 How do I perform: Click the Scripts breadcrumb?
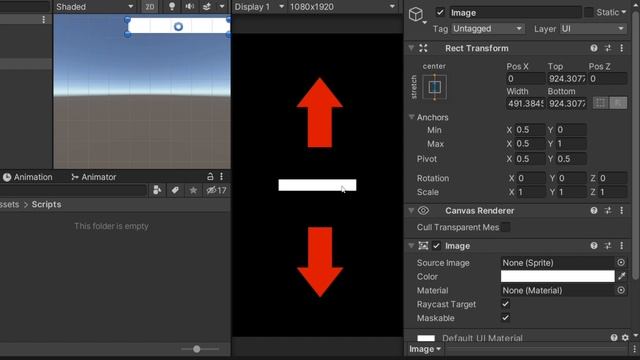[x=47, y=204]
